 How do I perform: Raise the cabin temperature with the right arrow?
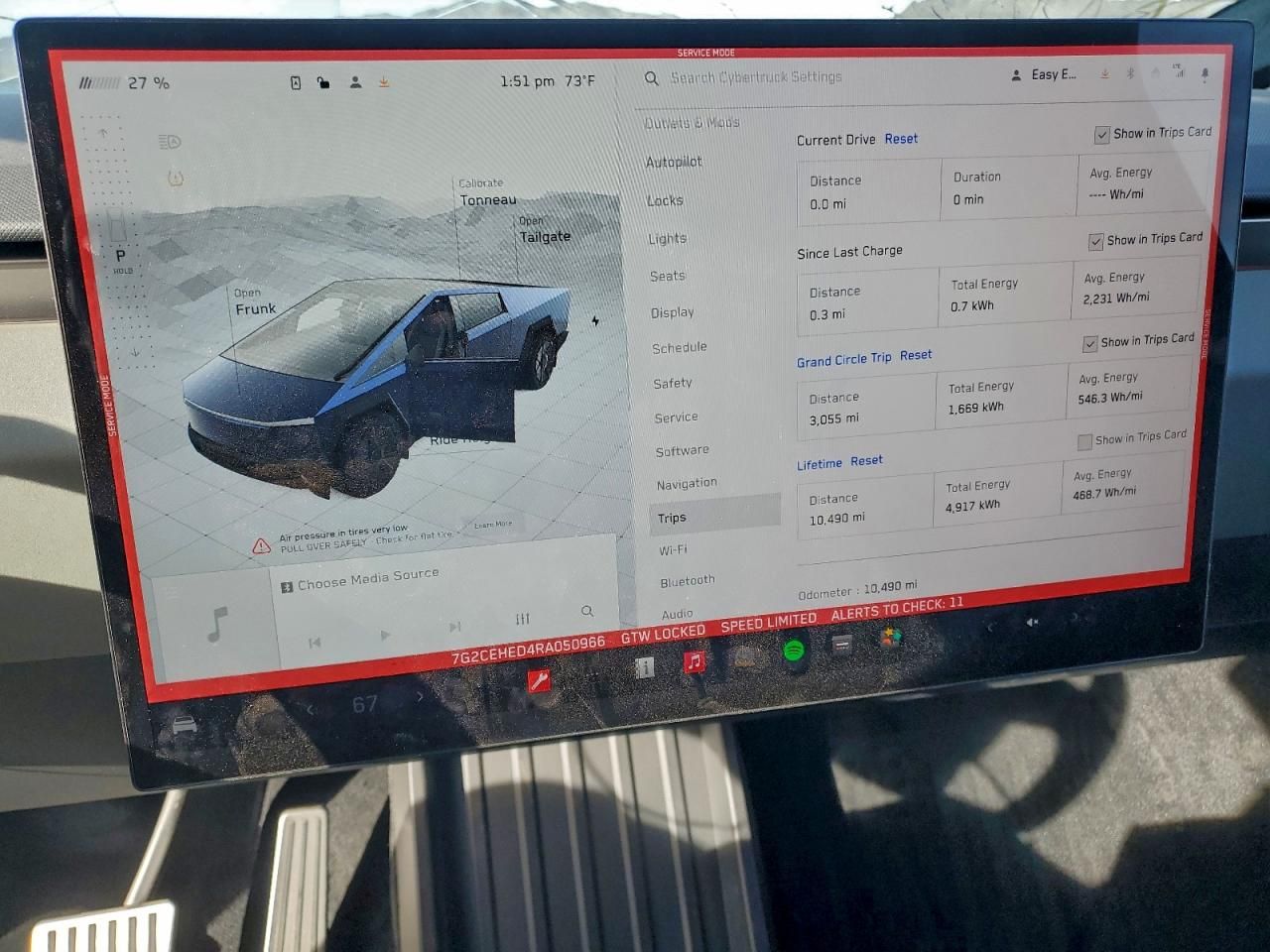pyautogui.click(x=420, y=698)
